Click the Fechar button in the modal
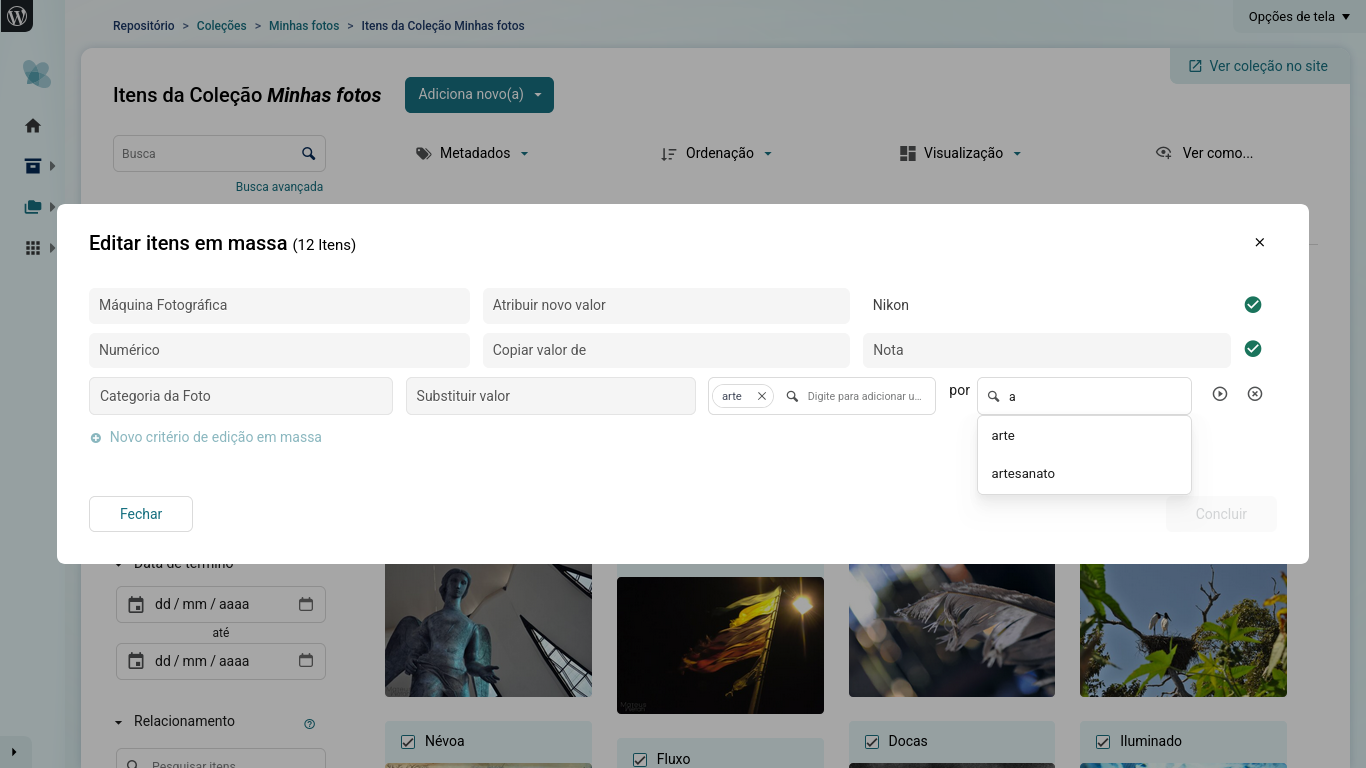Screen dimensions: 1366x768 (x=140, y=513)
